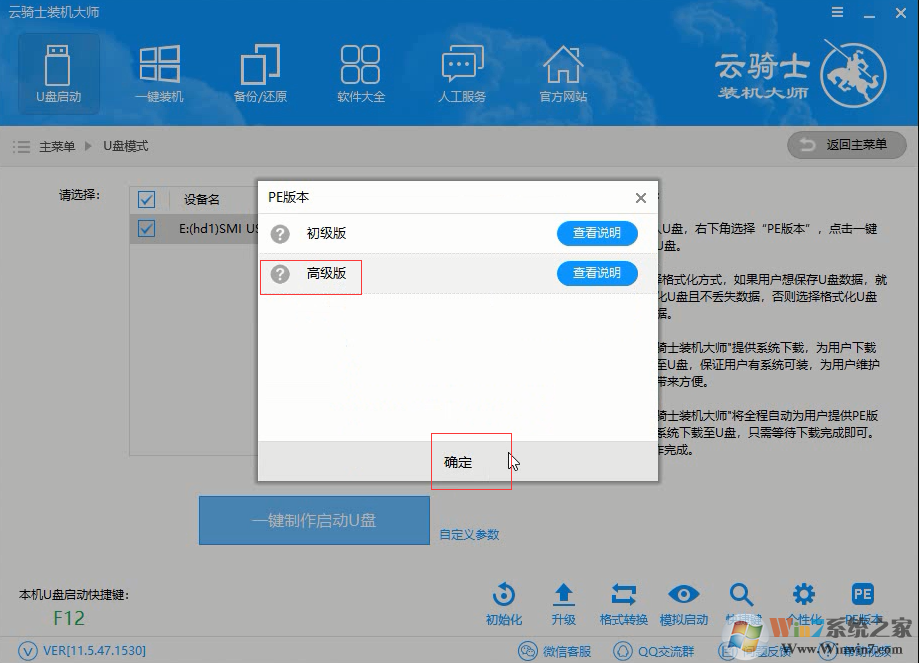Click 查看说明 next to 初级版
919x663 pixels.
coord(597,233)
